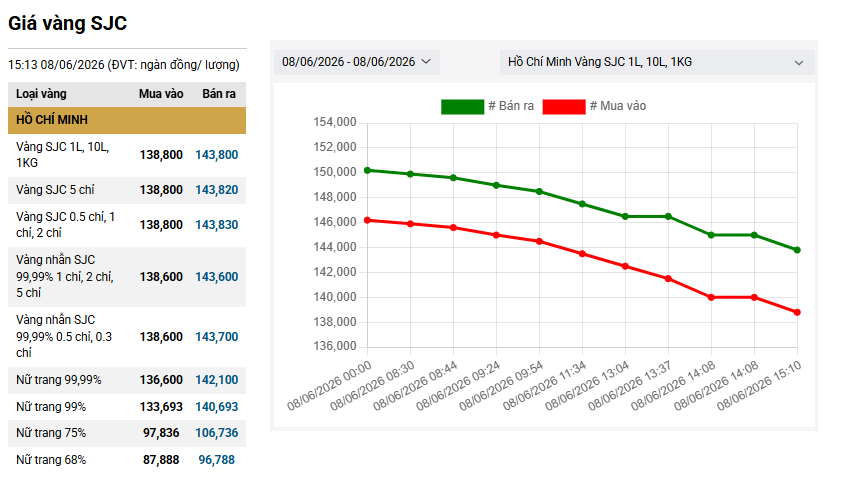Screen dimensions: 860x496
Task: Click the 154,000 y-axis label
Action: coord(335,122)
